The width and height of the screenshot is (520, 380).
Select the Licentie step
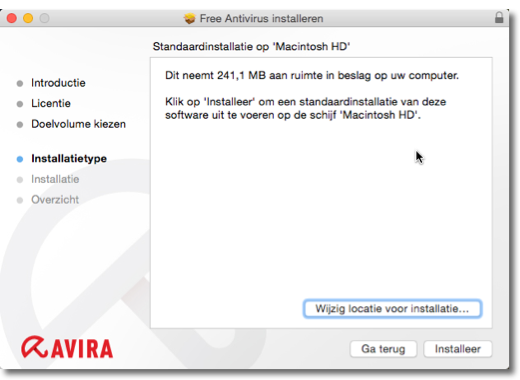51,103
